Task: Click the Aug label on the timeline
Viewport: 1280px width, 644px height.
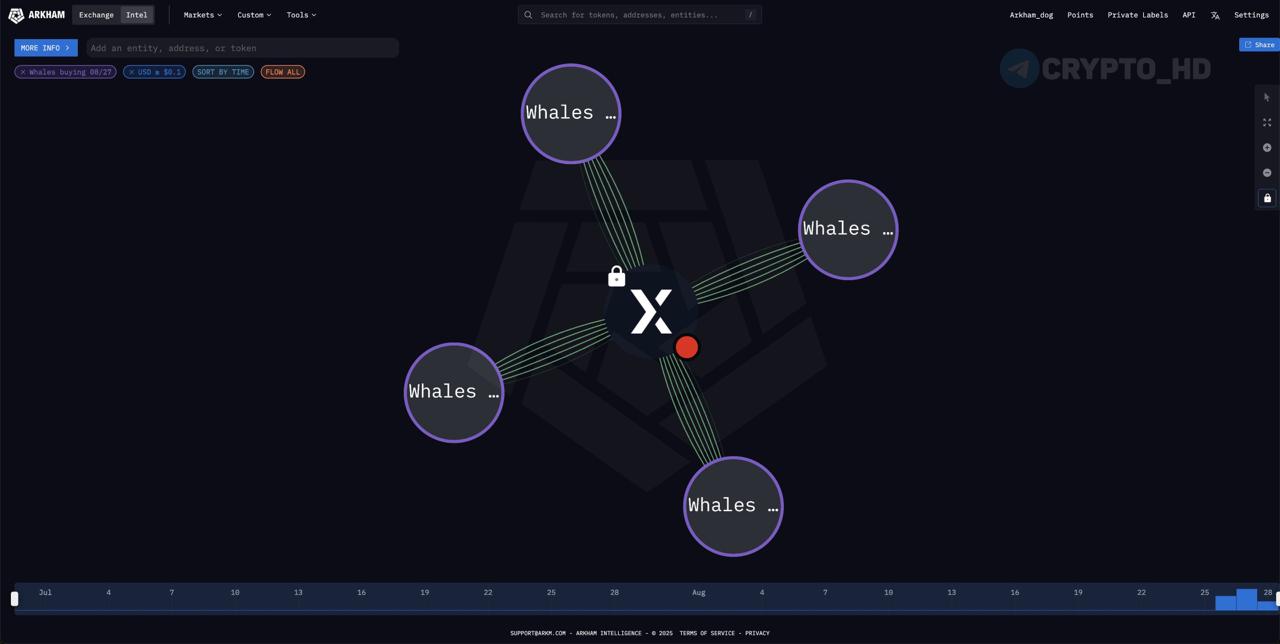Action: (x=698, y=593)
